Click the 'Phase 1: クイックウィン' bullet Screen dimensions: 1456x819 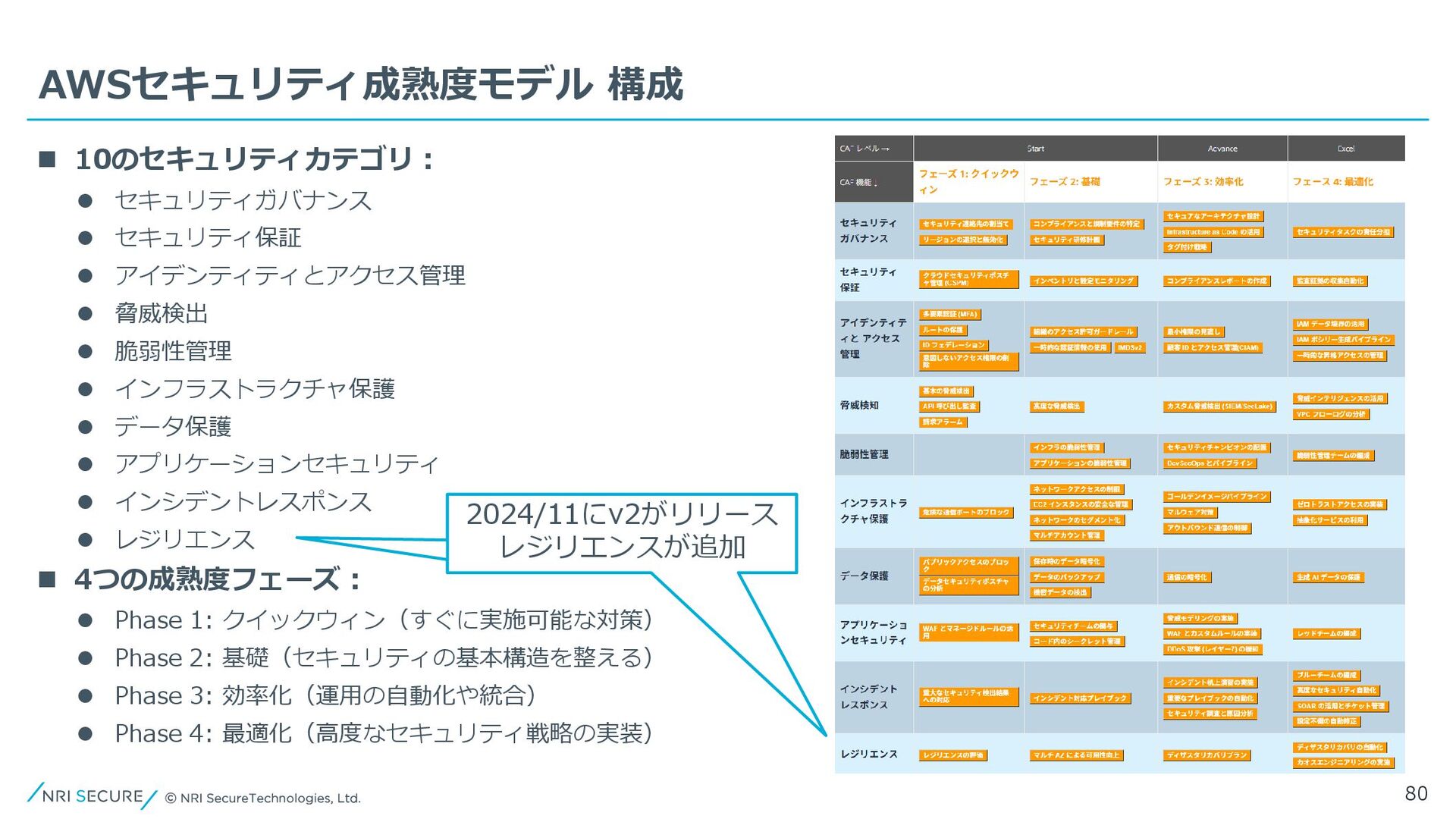(384, 620)
